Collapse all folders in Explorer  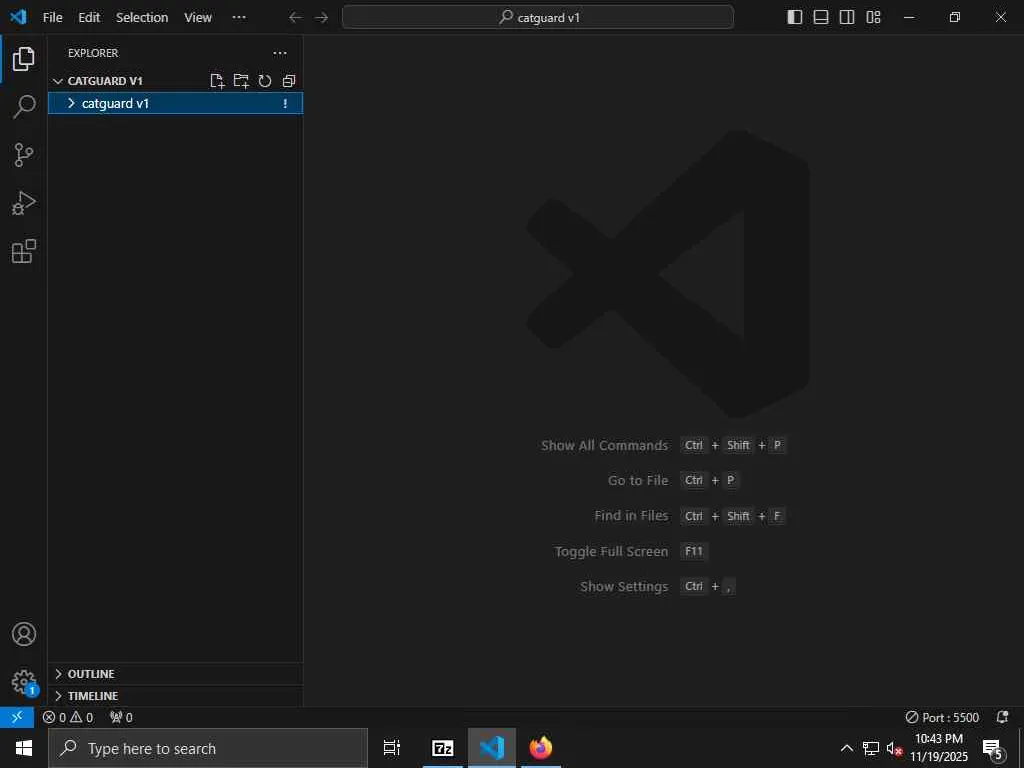289,81
